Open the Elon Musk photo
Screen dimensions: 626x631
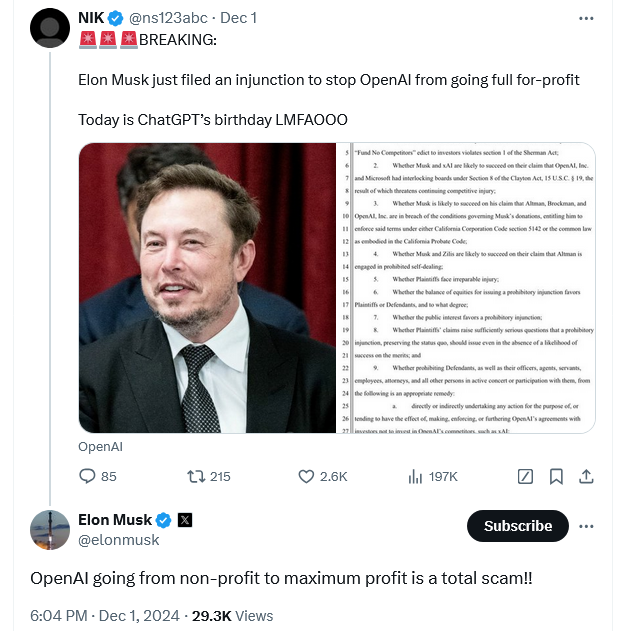pyautogui.click(x=207, y=288)
